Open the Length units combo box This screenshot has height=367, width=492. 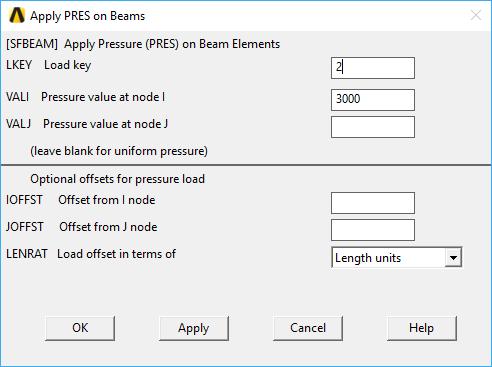[396, 257]
